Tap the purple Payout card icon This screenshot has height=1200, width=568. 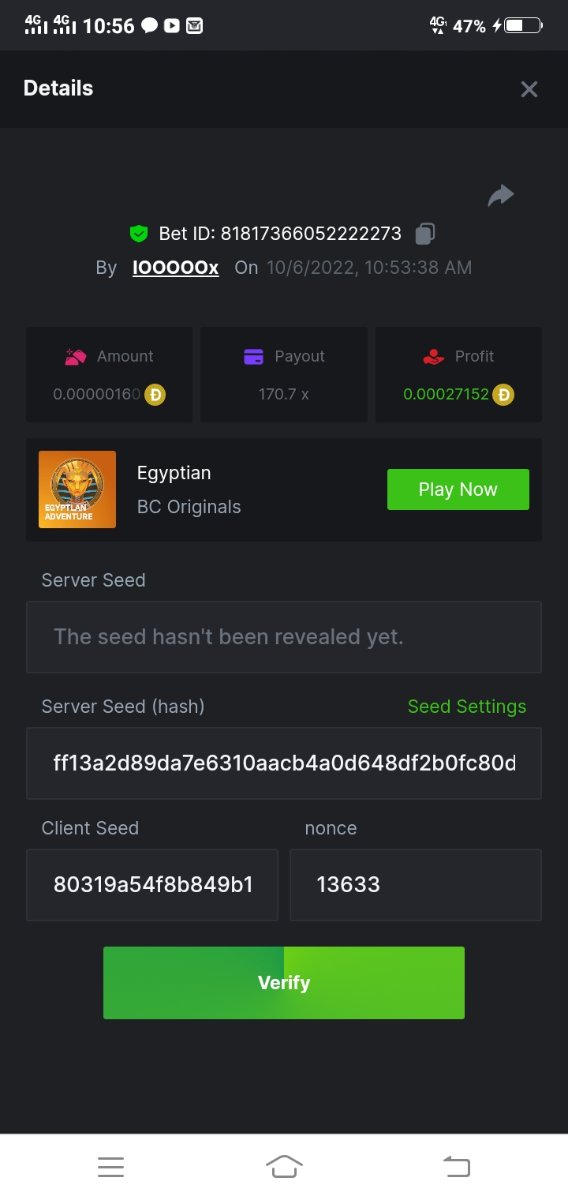(x=254, y=356)
